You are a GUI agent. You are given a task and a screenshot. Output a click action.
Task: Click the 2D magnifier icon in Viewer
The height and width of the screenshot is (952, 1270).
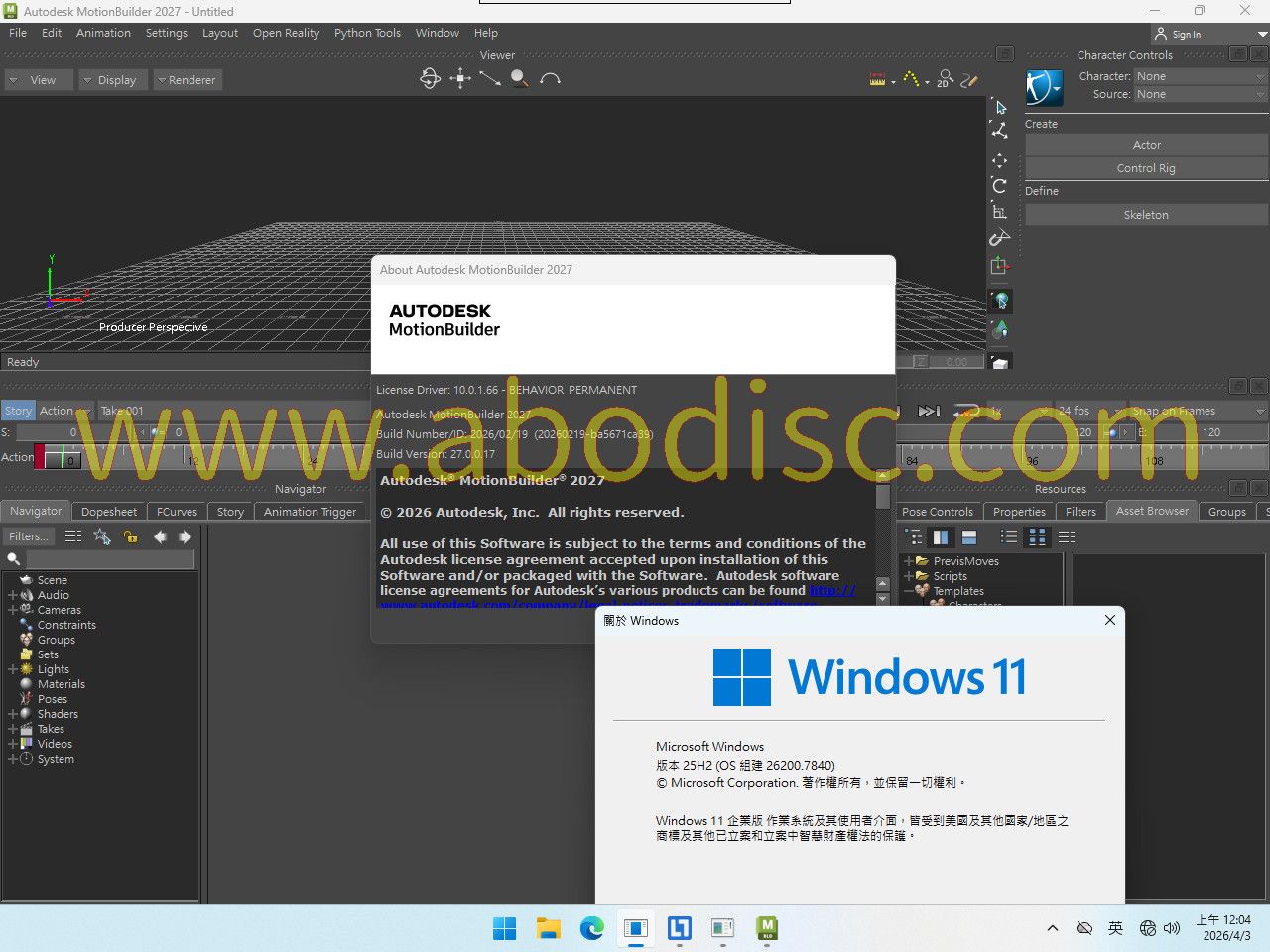[944, 79]
